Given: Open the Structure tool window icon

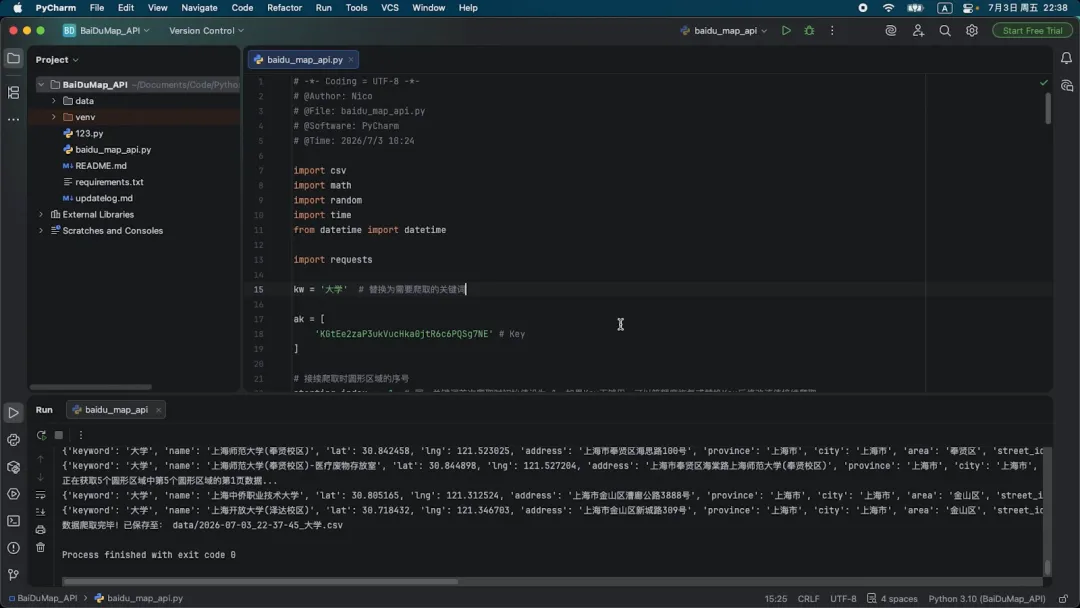Looking at the screenshot, I should [13, 92].
